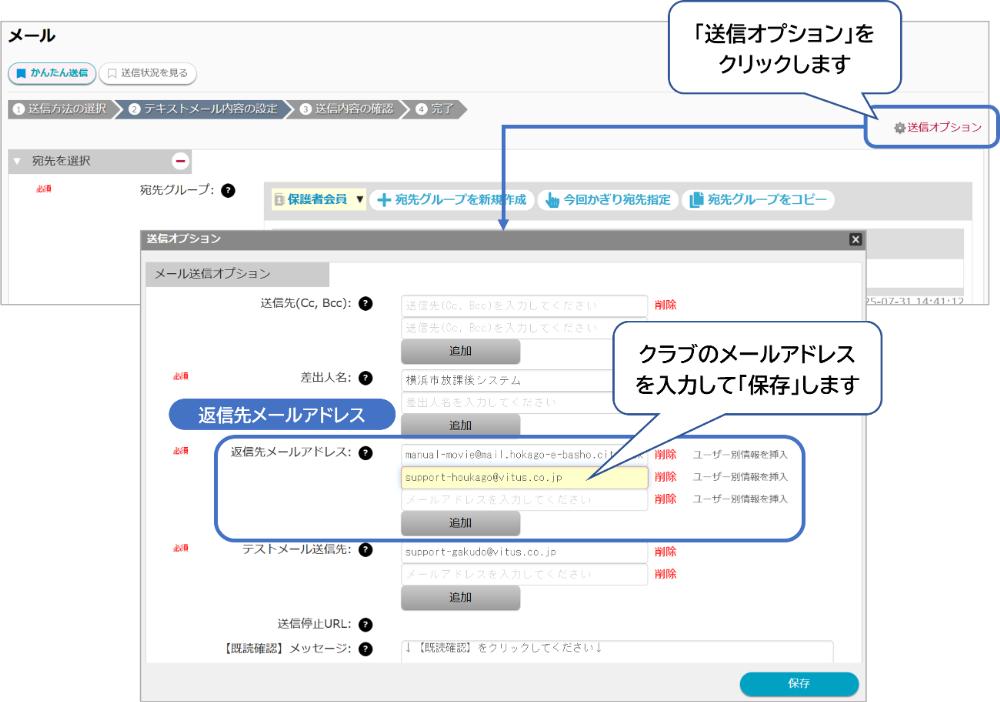The height and width of the screenshot is (702, 1000).
Task: Click the 送信オプション gear icon
Action: point(899,128)
